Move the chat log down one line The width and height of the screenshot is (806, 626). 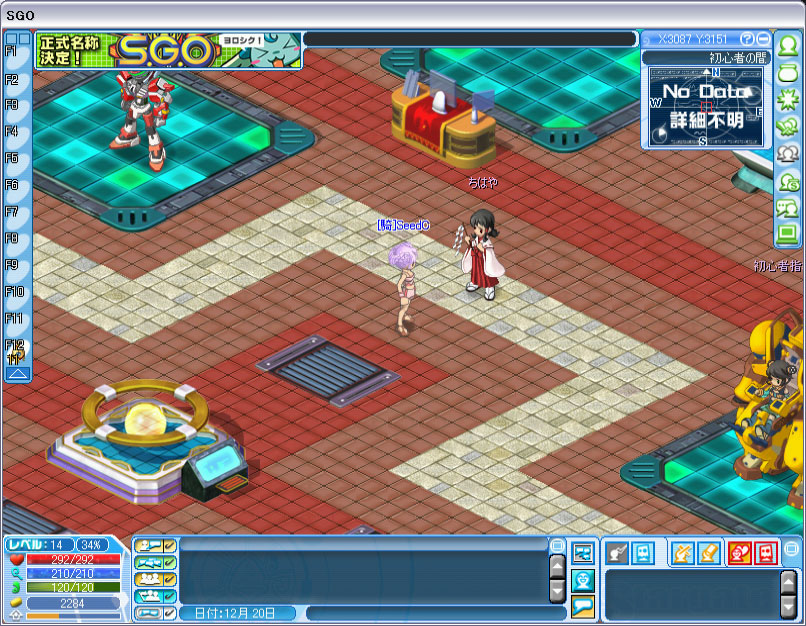pos(557,591)
